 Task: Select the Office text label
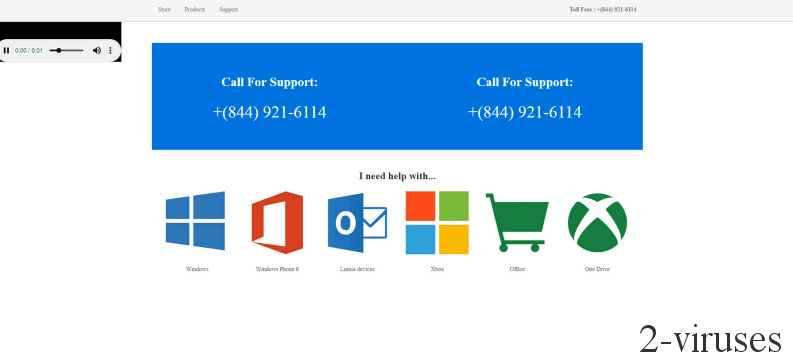tap(517, 269)
